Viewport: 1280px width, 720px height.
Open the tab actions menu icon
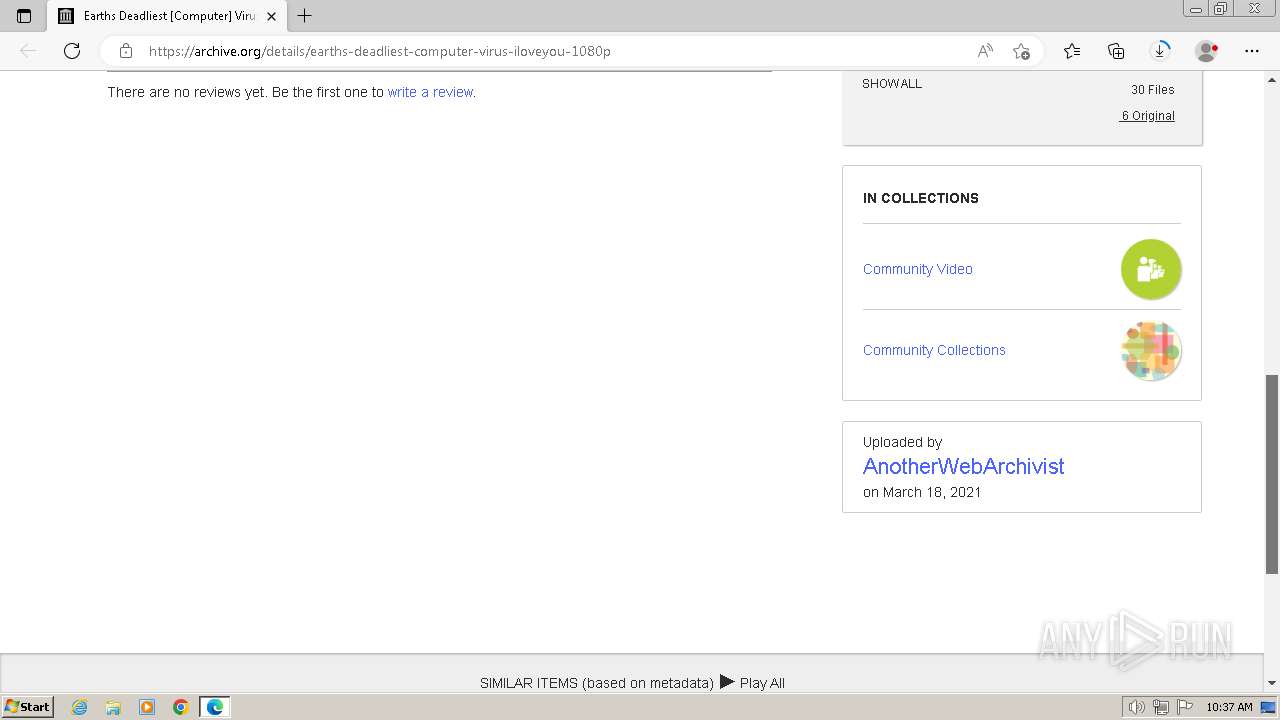tap(24, 16)
